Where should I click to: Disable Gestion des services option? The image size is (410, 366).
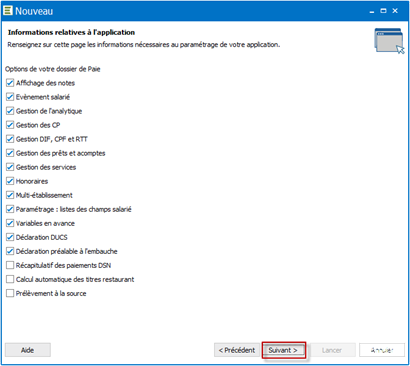pyautogui.click(x=10, y=167)
